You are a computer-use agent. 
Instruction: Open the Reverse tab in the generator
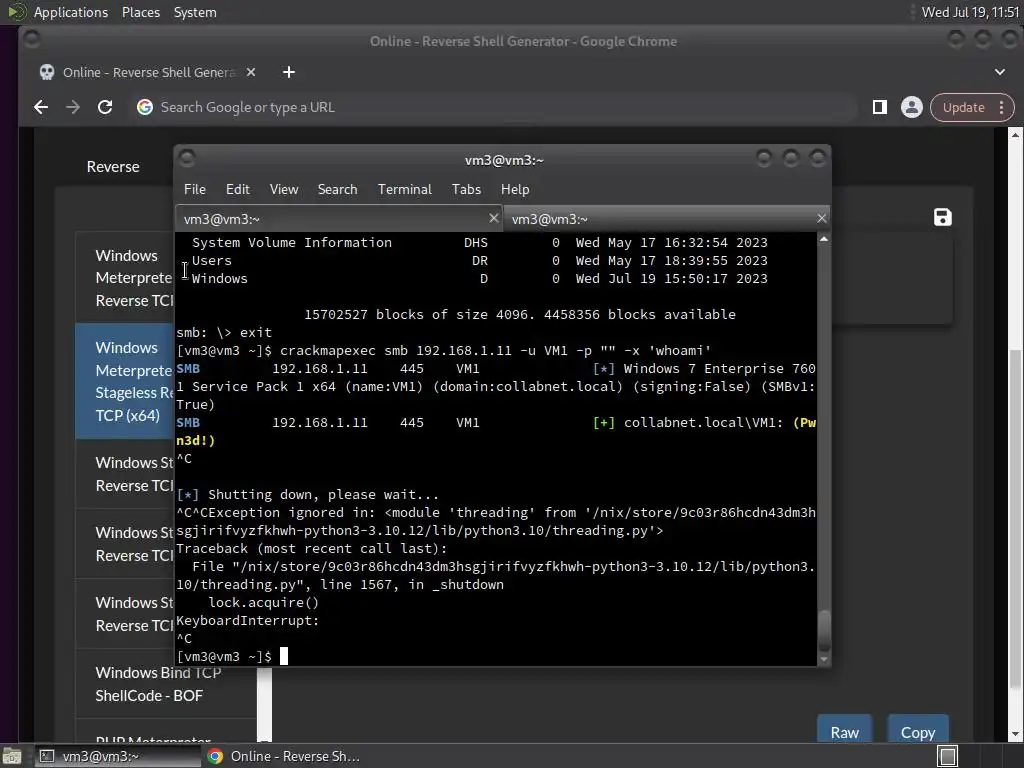click(113, 167)
